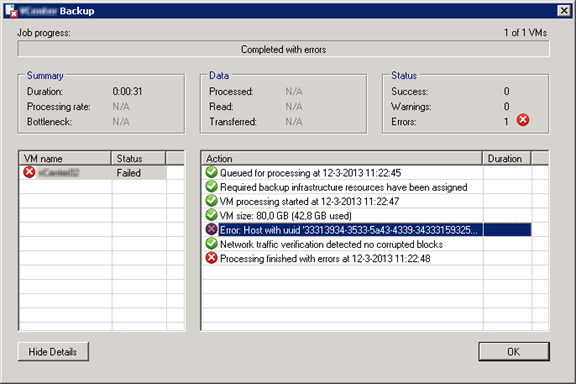576x384 pixels.
Task: Click the OK button
Action: click(514, 352)
